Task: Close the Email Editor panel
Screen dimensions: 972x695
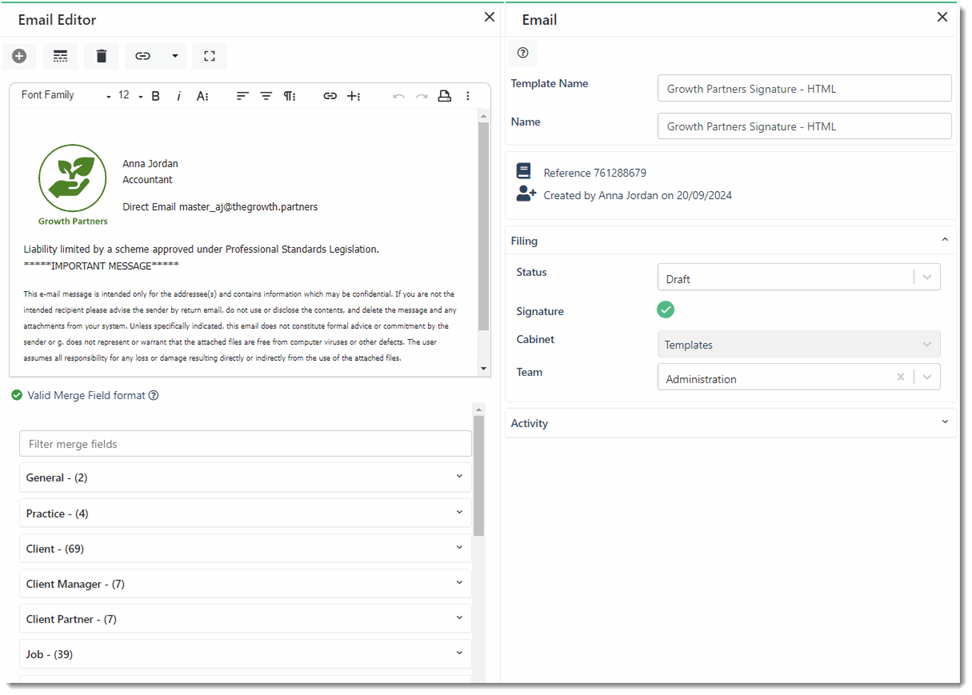Action: click(489, 17)
